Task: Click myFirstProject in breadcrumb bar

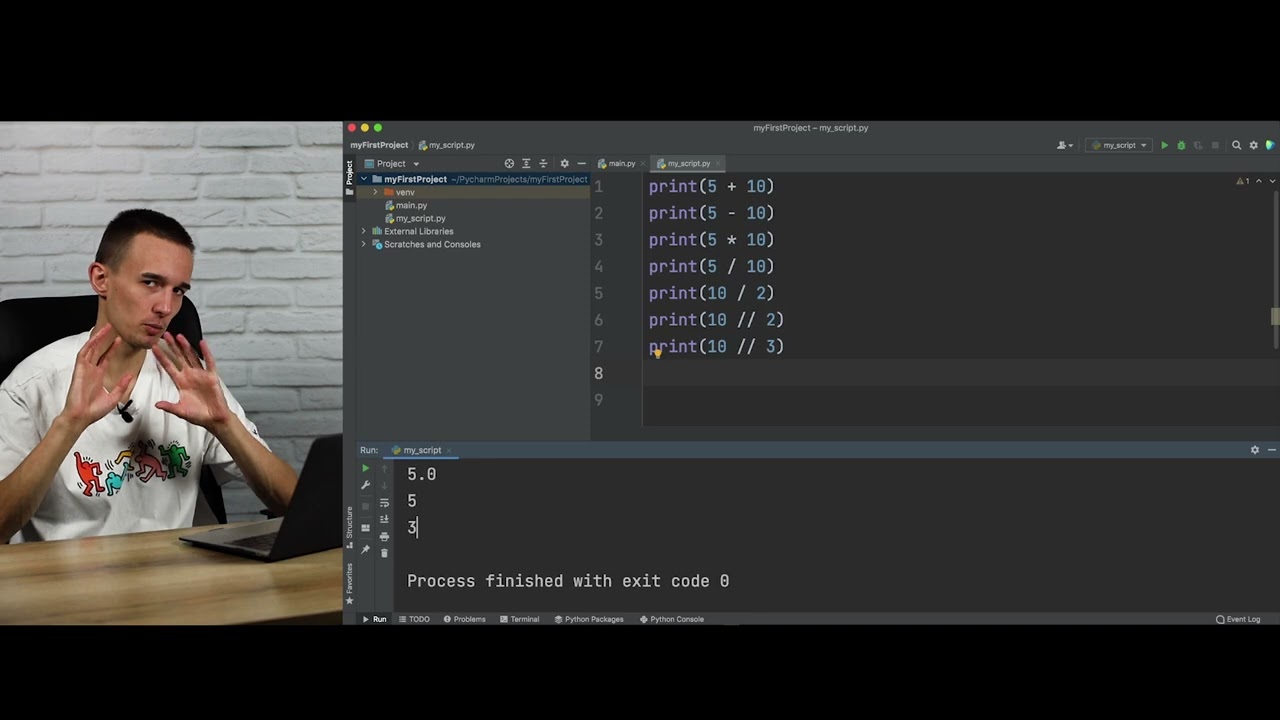Action: click(x=379, y=145)
